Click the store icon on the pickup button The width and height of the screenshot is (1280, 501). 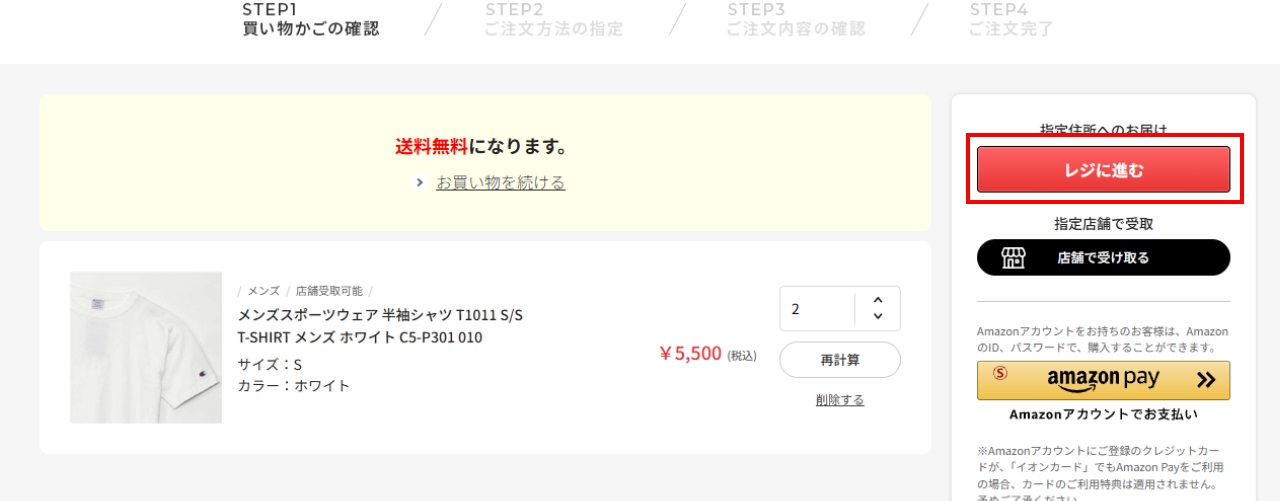coord(1013,258)
